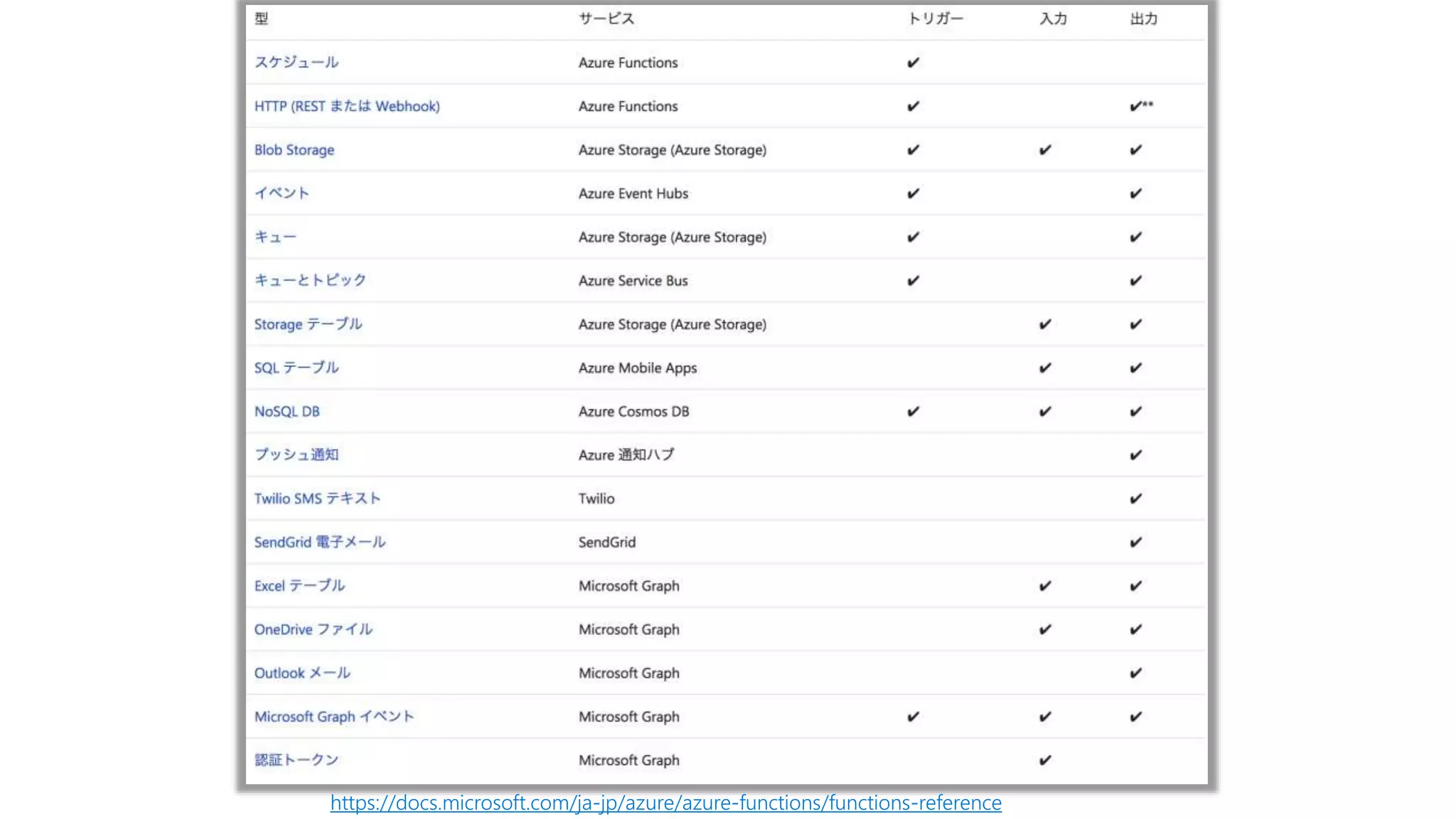
Task: Open the SQL テーブル link
Action: 296,368
